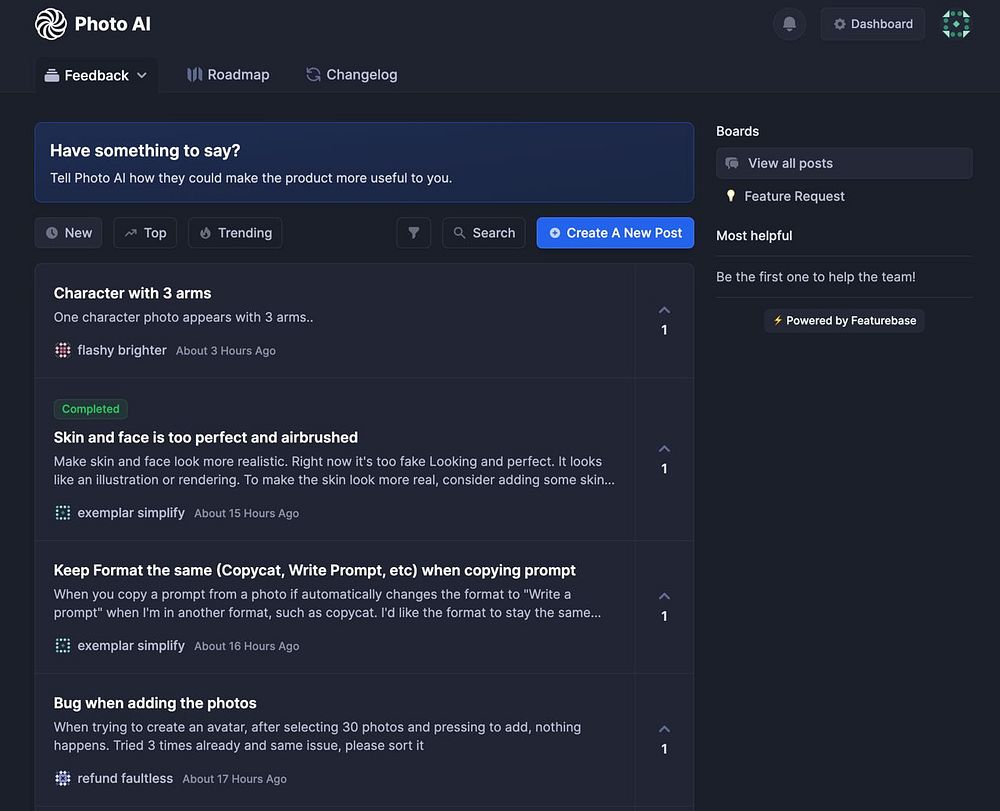1000x811 pixels.
Task: Click Create A New Post button
Action: (615, 233)
